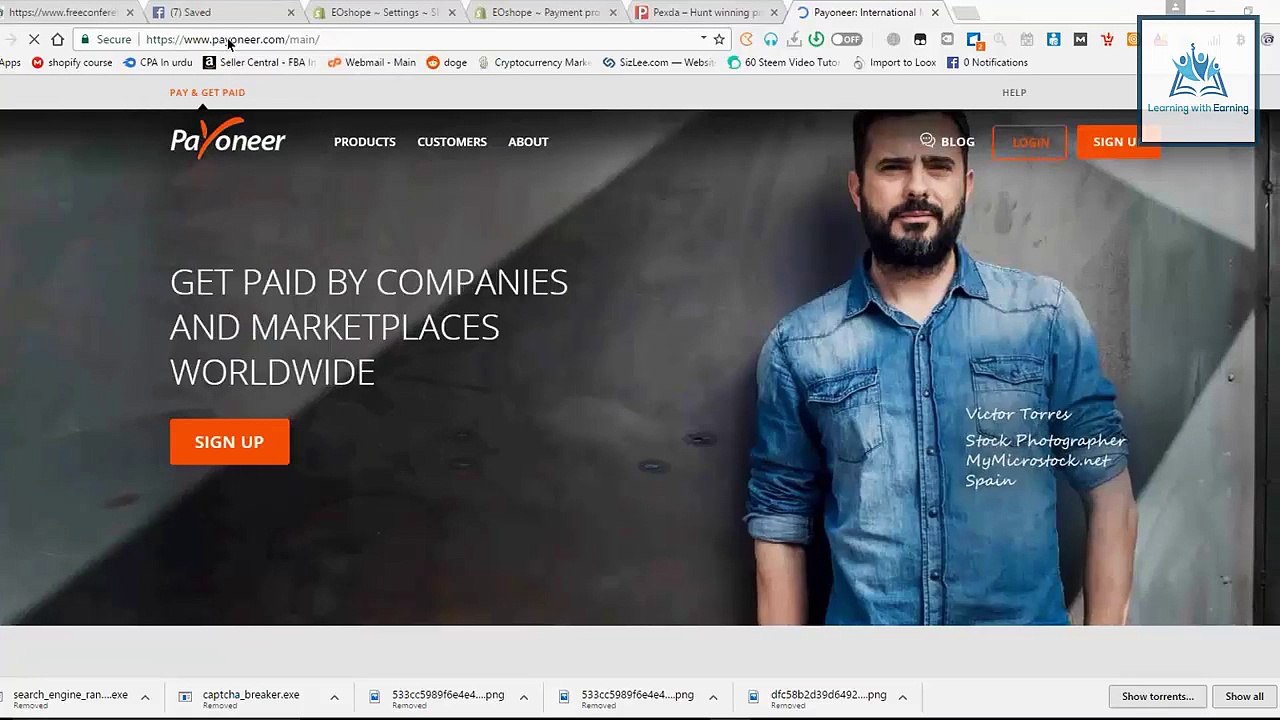The width and height of the screenshot is (1280, 720).
Task: Click the PAY & GET PAID link
Action: pos(207,93)
